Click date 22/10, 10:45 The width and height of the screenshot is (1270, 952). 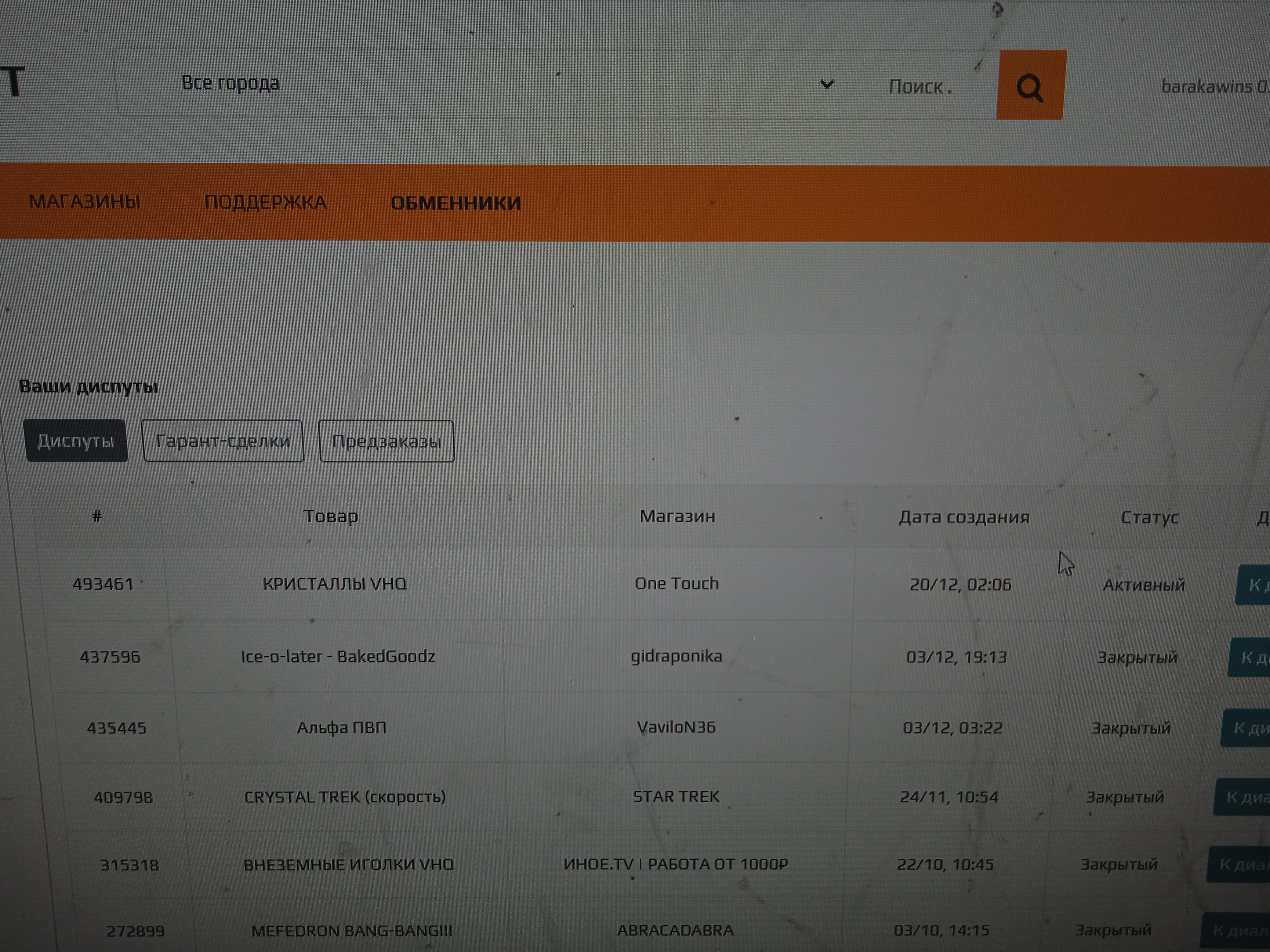(945, 864)
